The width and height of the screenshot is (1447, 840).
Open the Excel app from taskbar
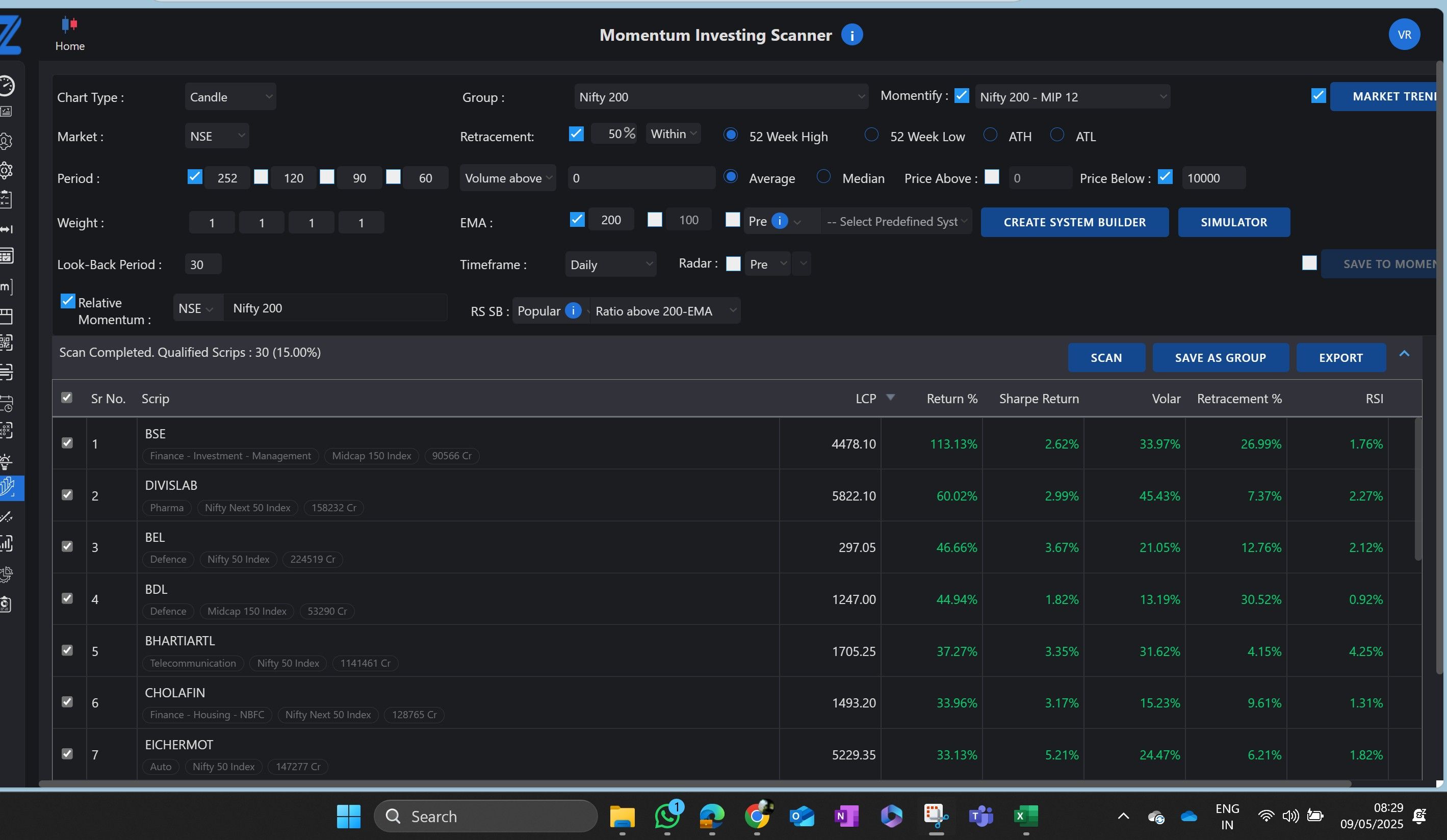pos(1026,816)
